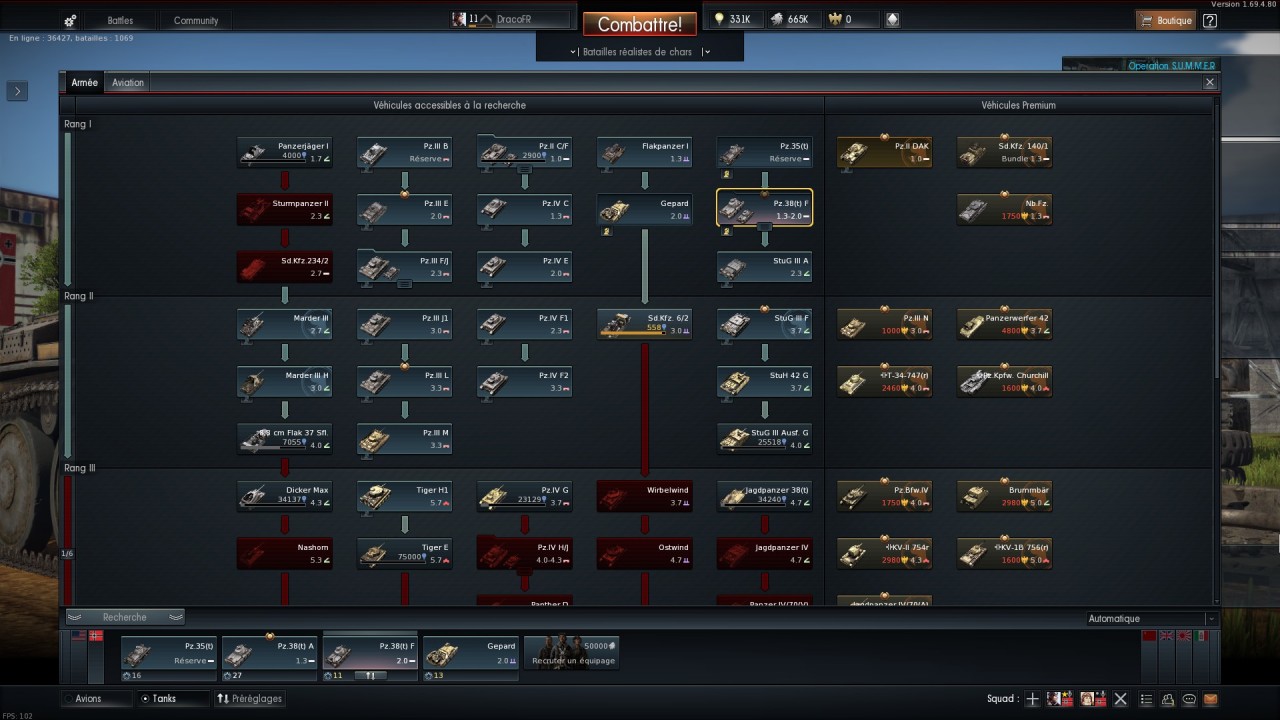Select the Marder III vehicle
Viewport: 1280px width, 720px height.
(285, 324)
